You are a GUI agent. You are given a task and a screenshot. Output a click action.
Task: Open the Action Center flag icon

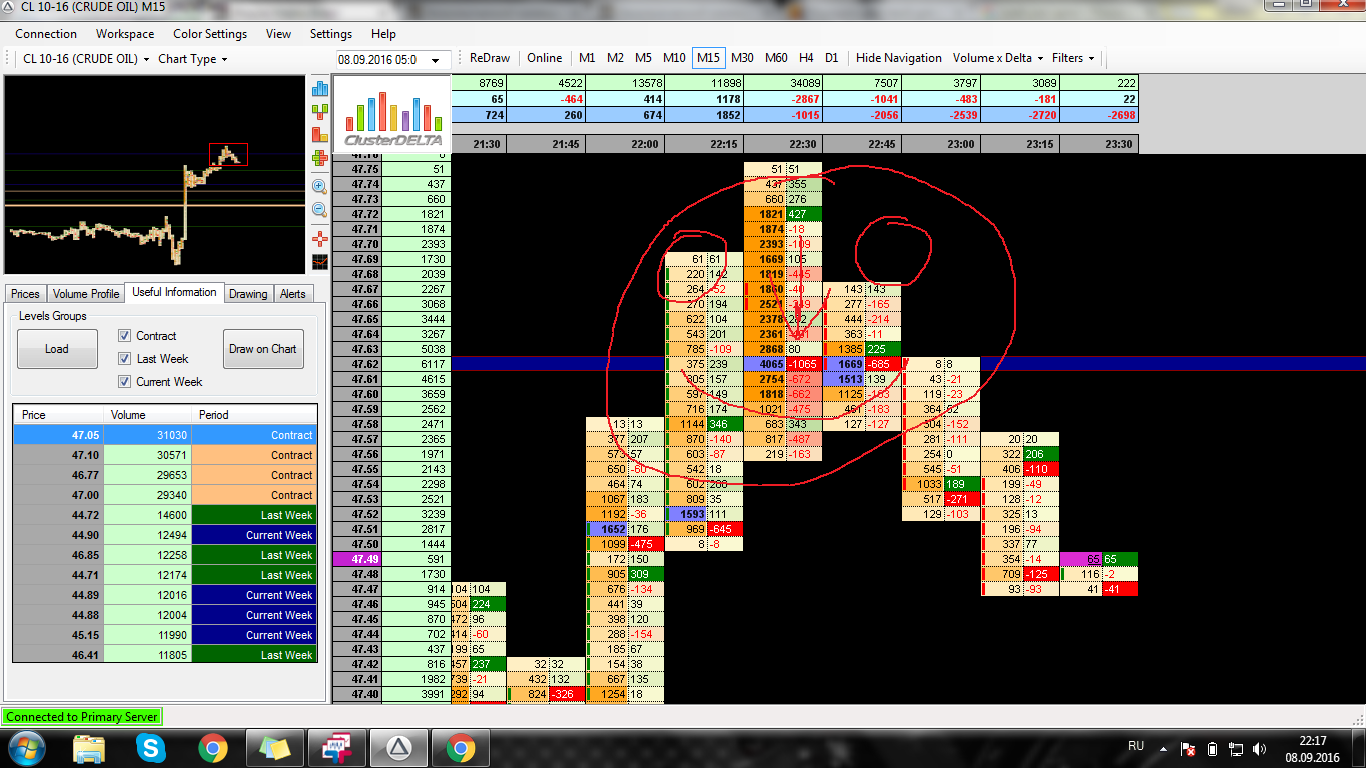1189,748
